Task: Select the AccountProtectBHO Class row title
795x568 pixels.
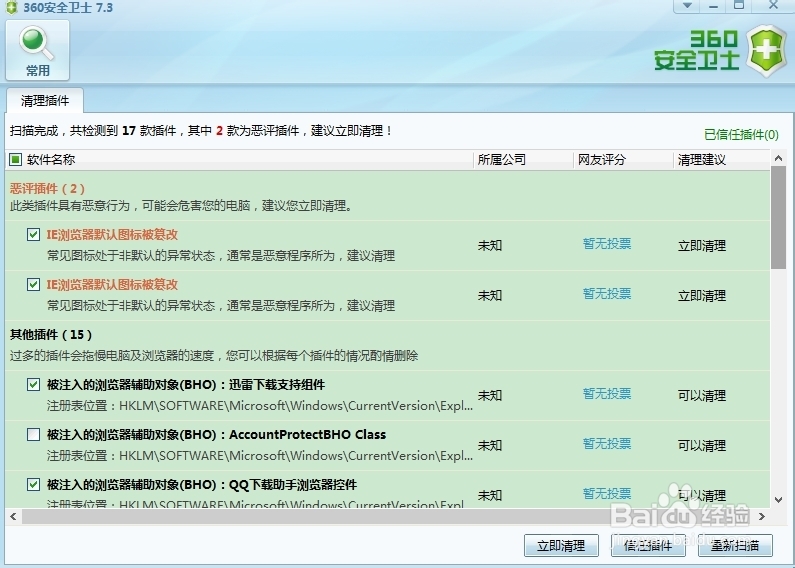Action: point(216,435)
